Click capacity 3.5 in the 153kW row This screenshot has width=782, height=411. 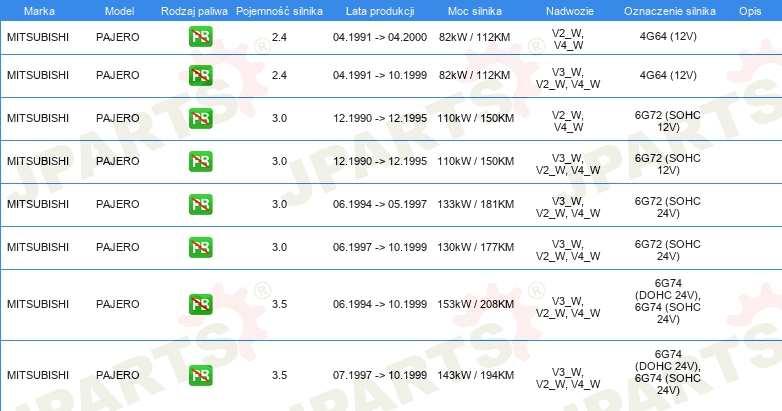click(x=279, y=304)
